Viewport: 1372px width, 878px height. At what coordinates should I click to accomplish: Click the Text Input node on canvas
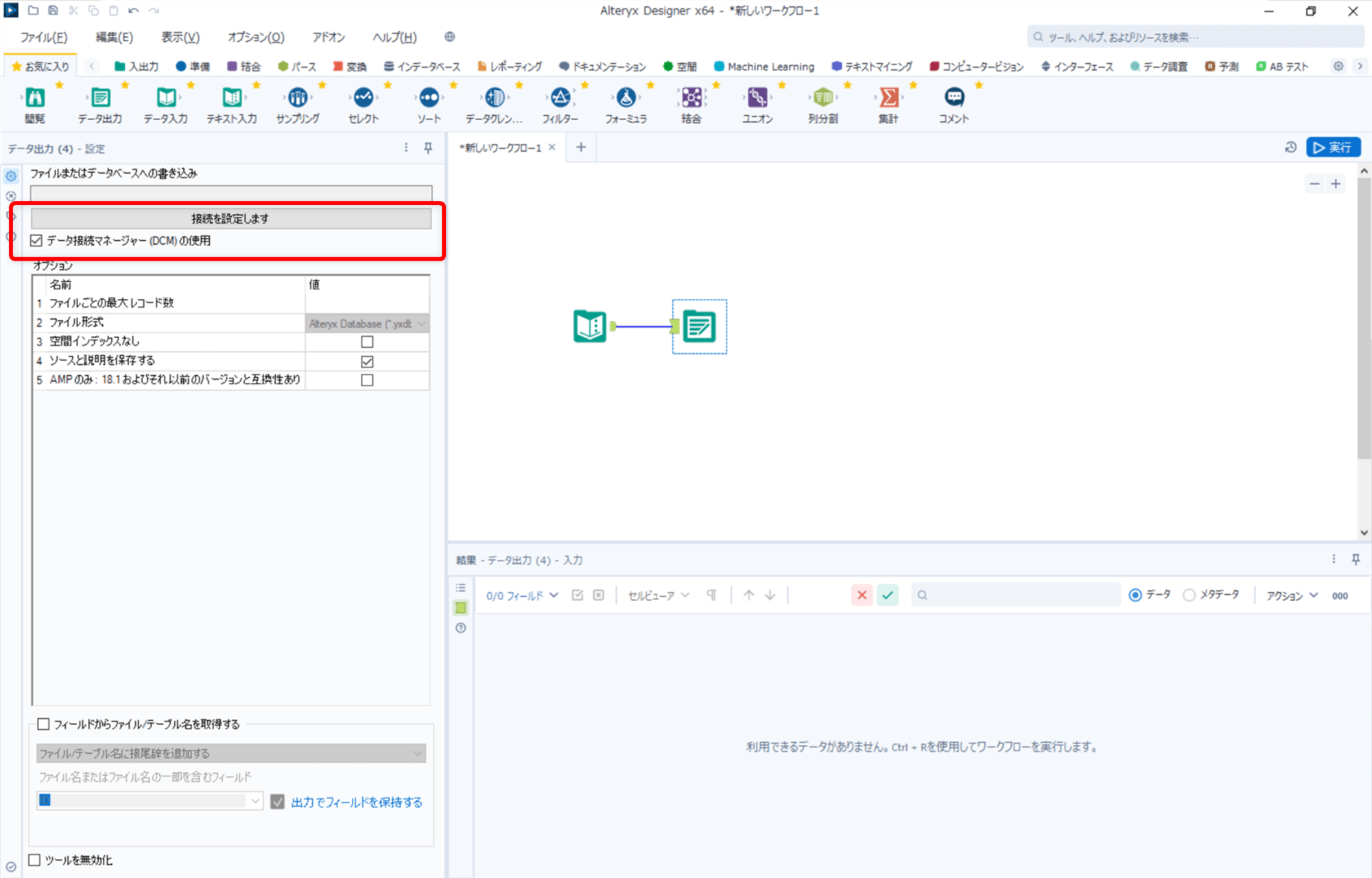click(x=590, y=327)
